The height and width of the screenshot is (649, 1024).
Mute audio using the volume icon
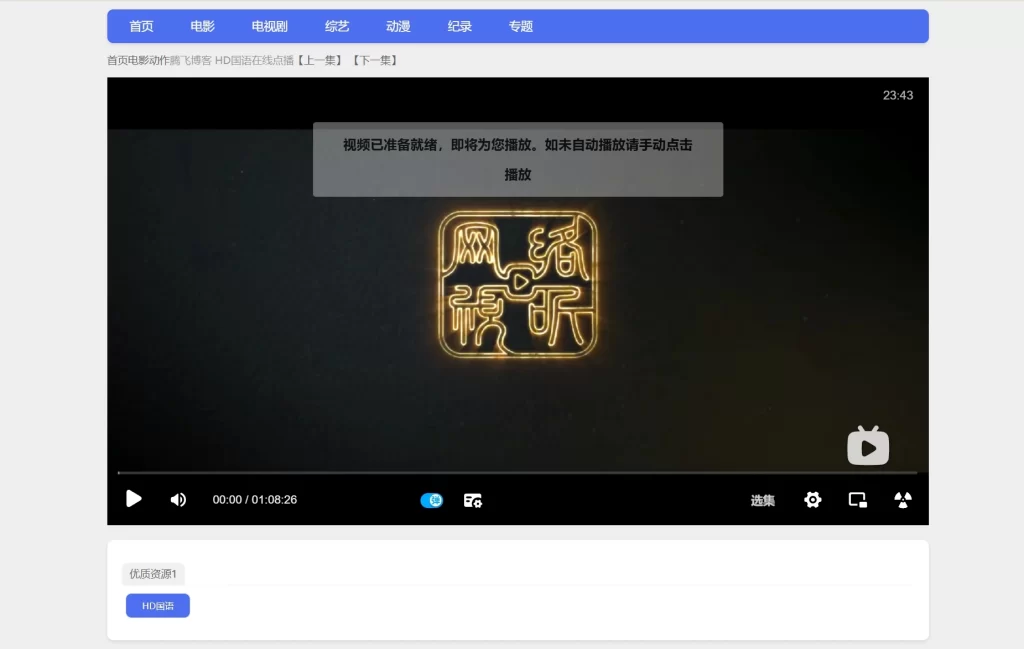[x=178, y=499]
